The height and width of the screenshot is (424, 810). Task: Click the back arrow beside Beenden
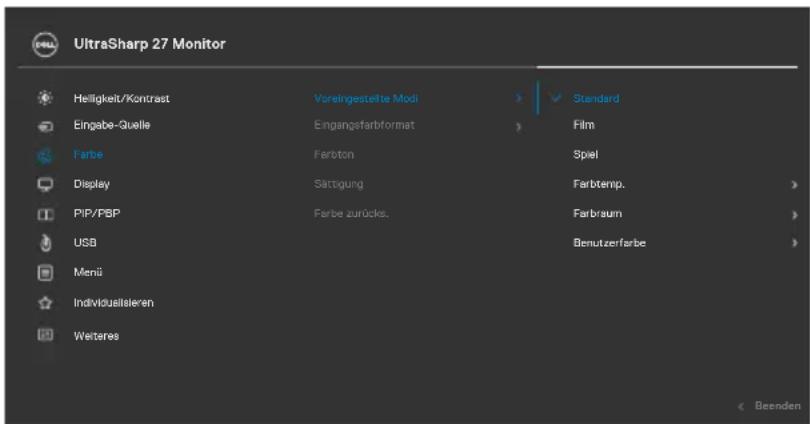pos(741,407)
